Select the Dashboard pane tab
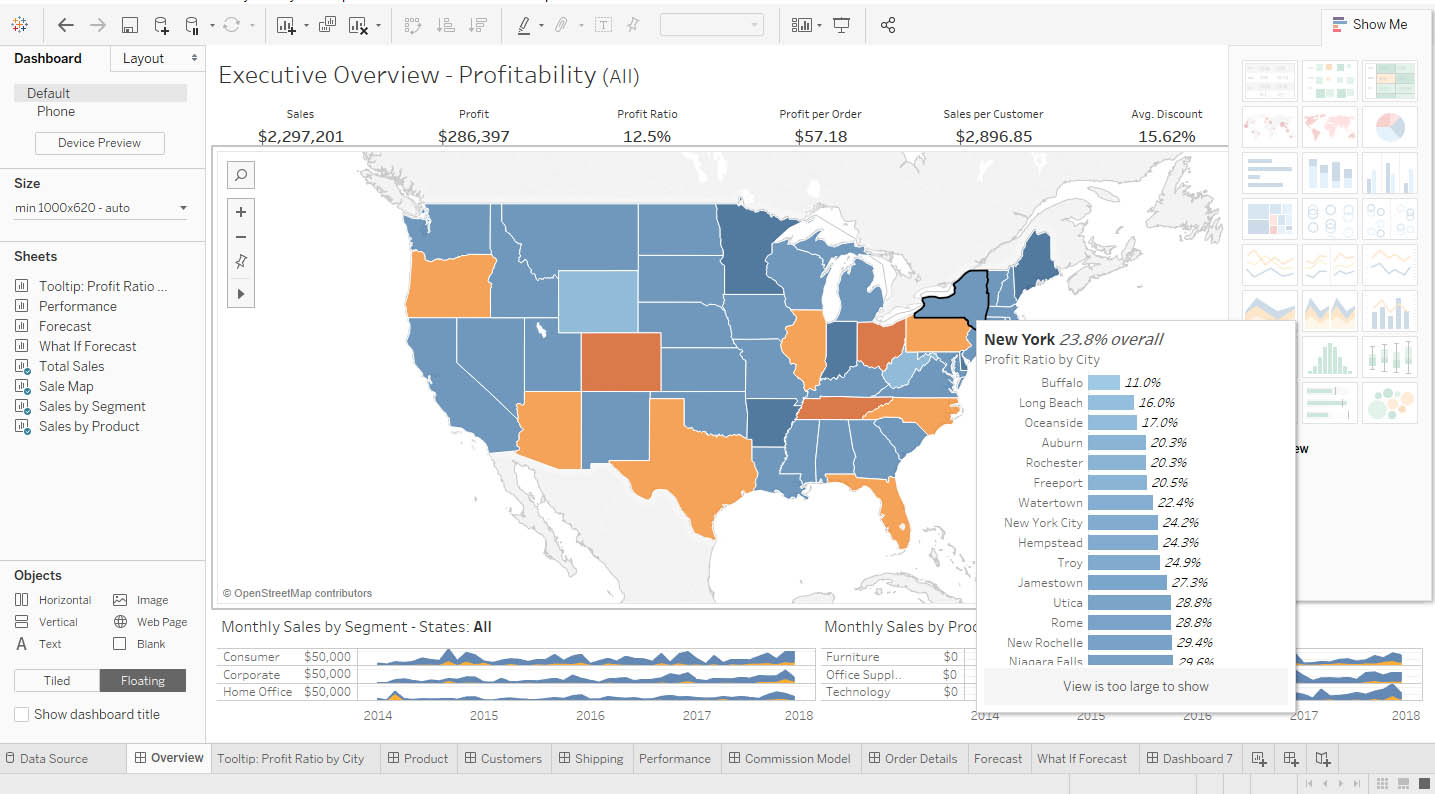1435x794 pixels. pos(48,58)
